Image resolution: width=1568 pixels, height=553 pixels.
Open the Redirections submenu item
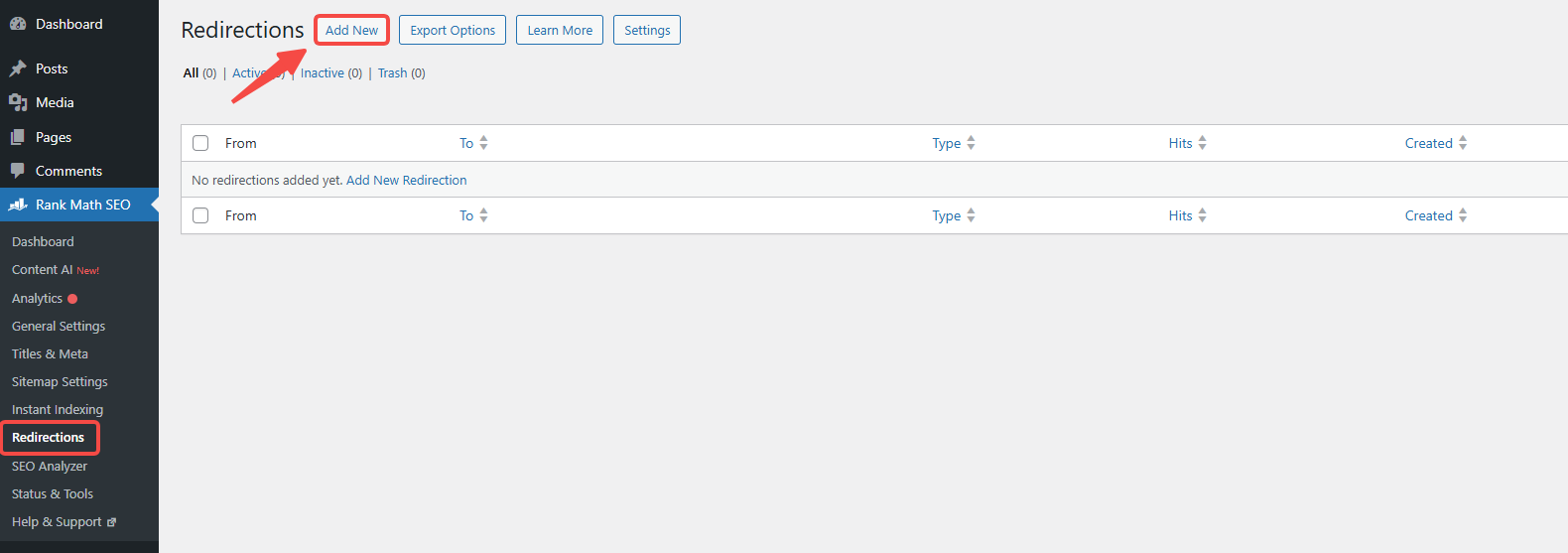tap(48, 437)
